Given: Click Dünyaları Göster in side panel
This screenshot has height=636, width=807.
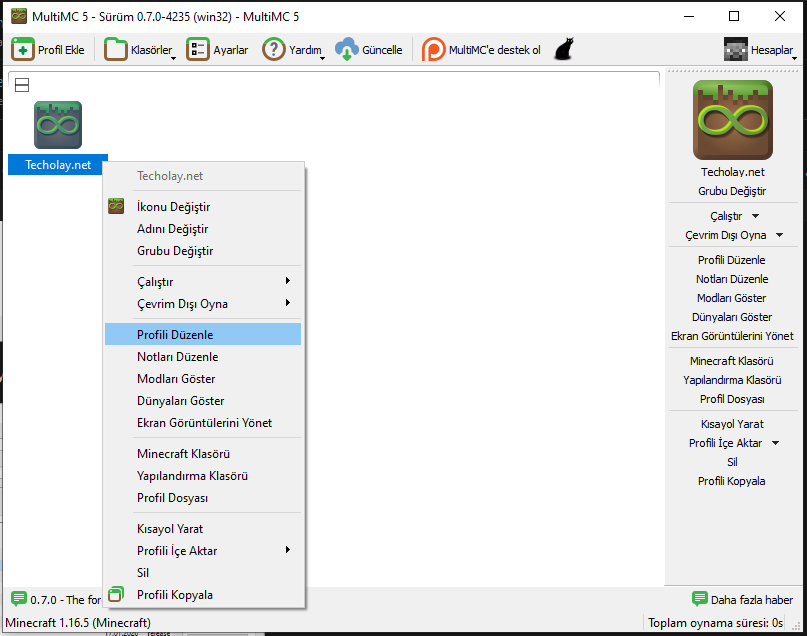Looking at the screenshot, I should [x=732, y=317].
